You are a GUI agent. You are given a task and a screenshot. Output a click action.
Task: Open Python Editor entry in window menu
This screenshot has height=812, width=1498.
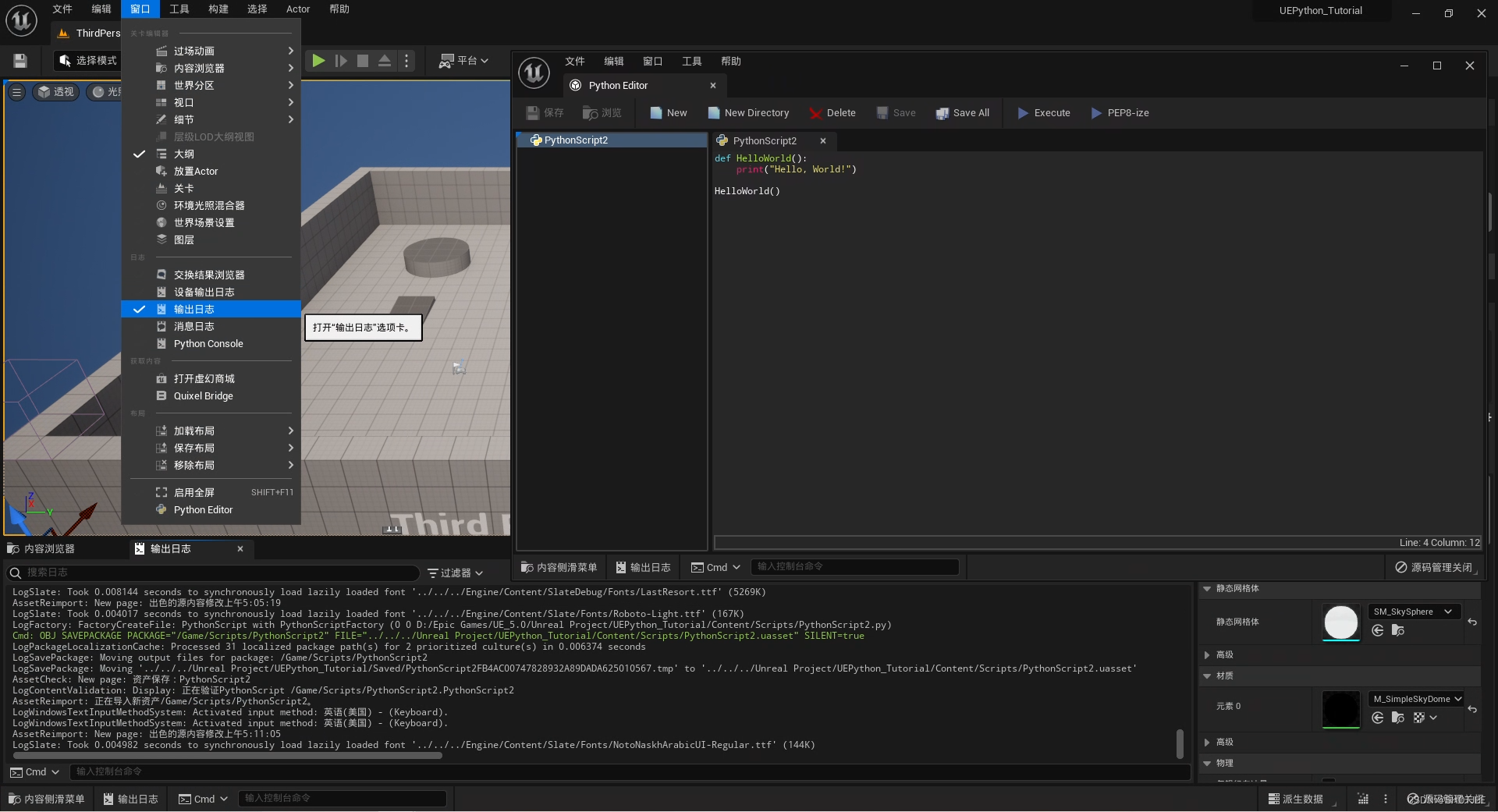point(211,510)
